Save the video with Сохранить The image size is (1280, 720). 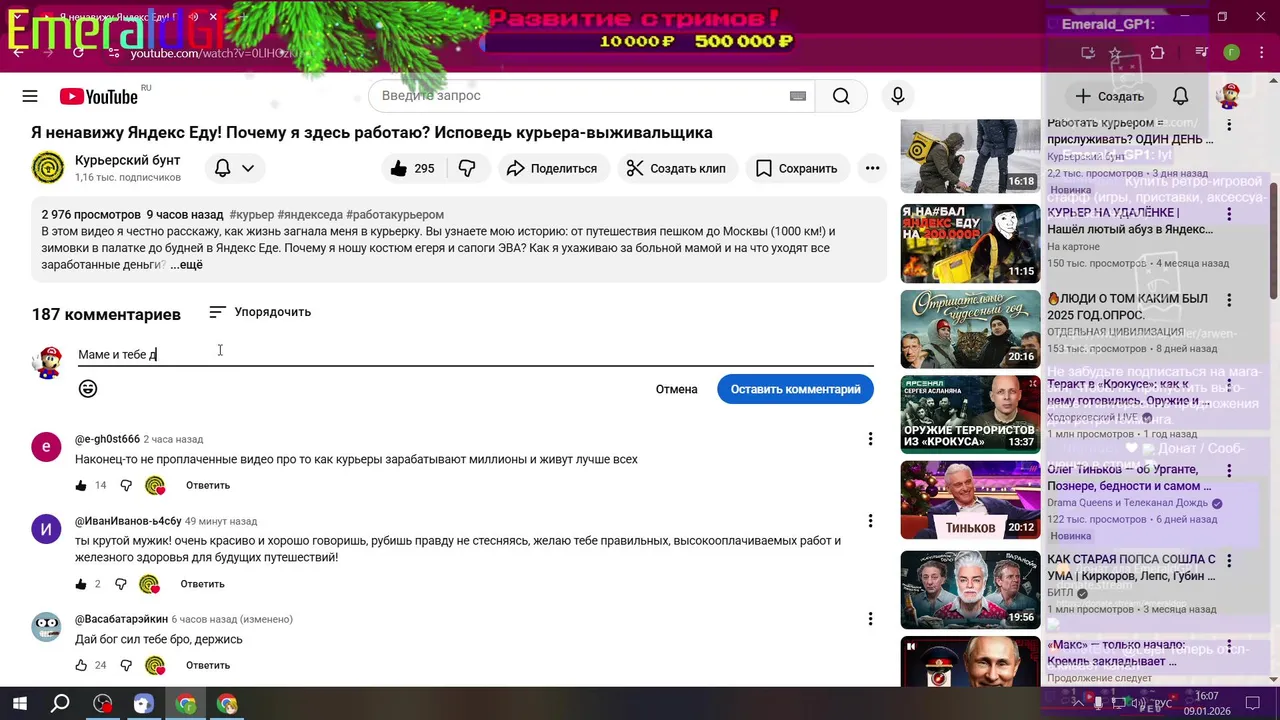[x=797, y=168]
